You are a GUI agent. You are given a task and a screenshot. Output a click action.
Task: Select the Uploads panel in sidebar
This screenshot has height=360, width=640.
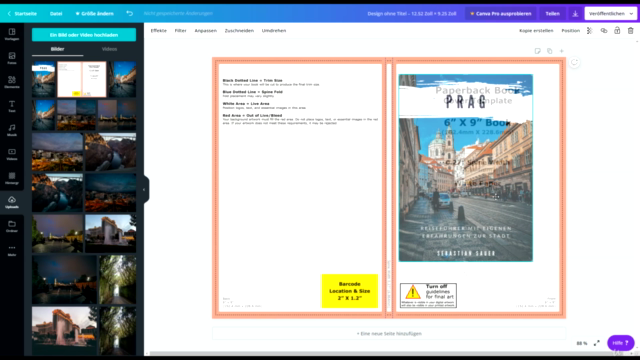point(12,202)
